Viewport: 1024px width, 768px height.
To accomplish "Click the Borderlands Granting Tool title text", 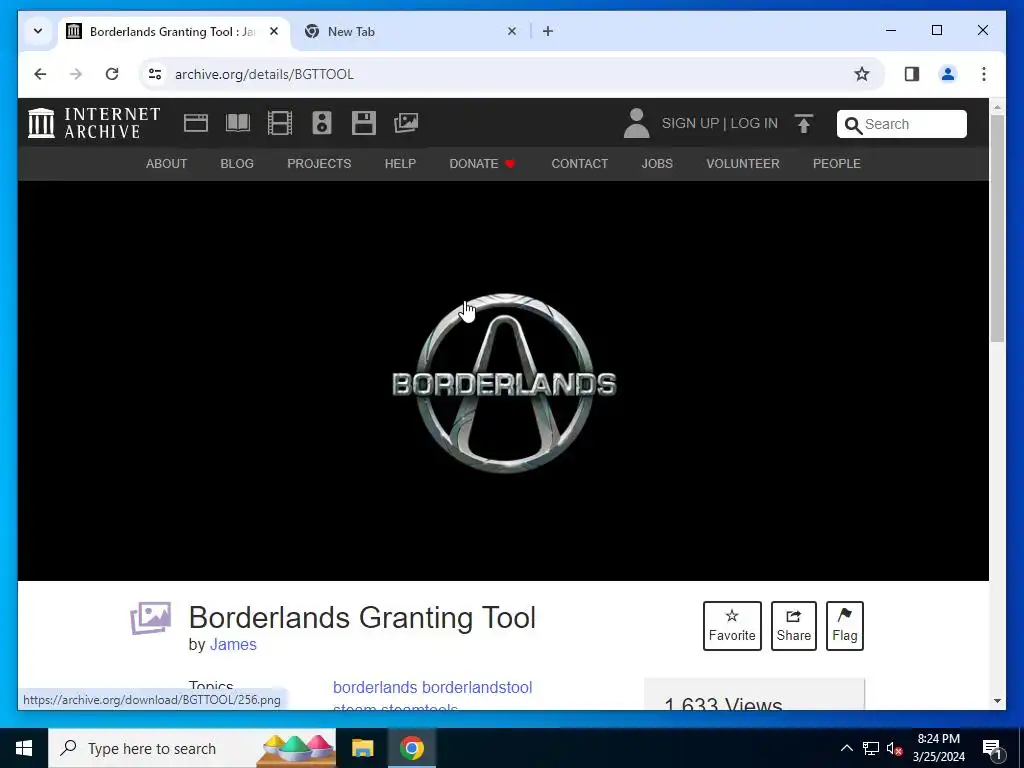I will click(x=362, y=618).
